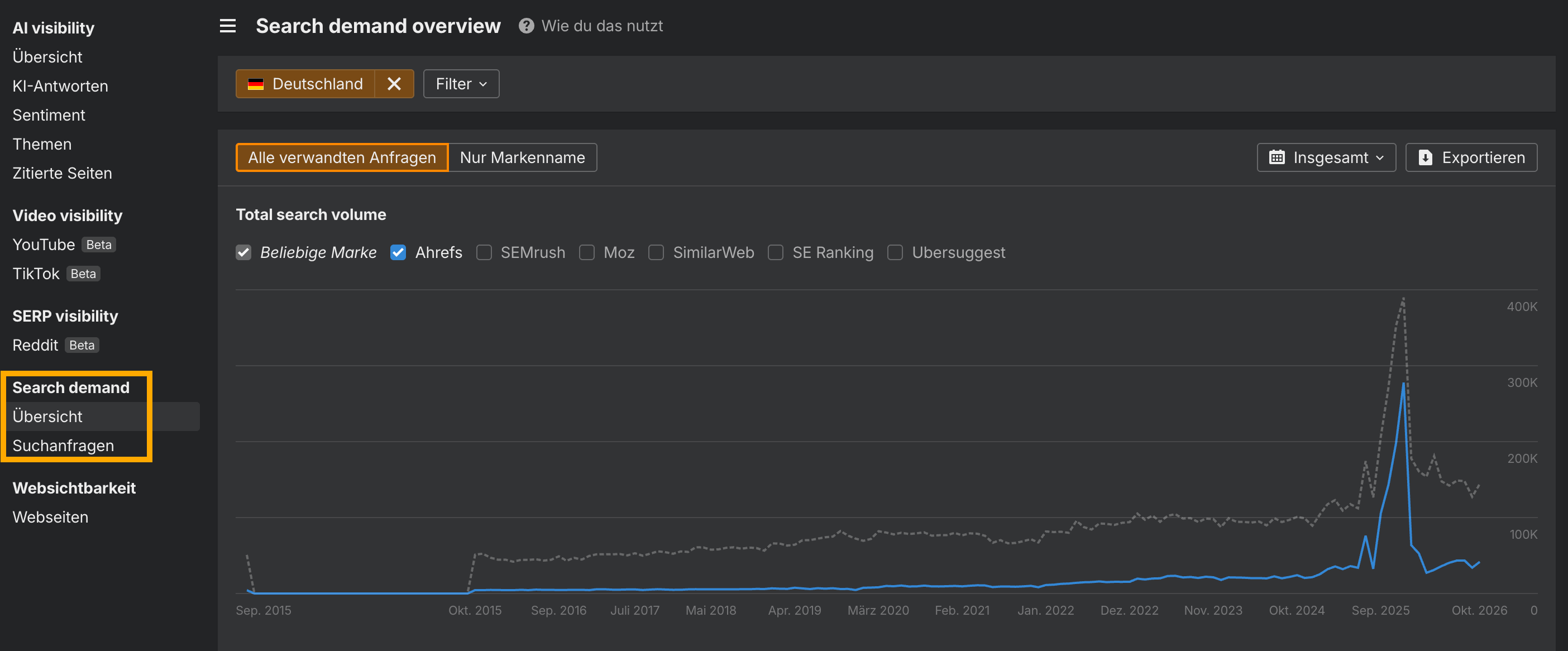This screenshot has height=651, width=1568.
Task: Uncheck the Beliebige Marke checkbox
Action: pyautogui.click(x=243, y=252)
